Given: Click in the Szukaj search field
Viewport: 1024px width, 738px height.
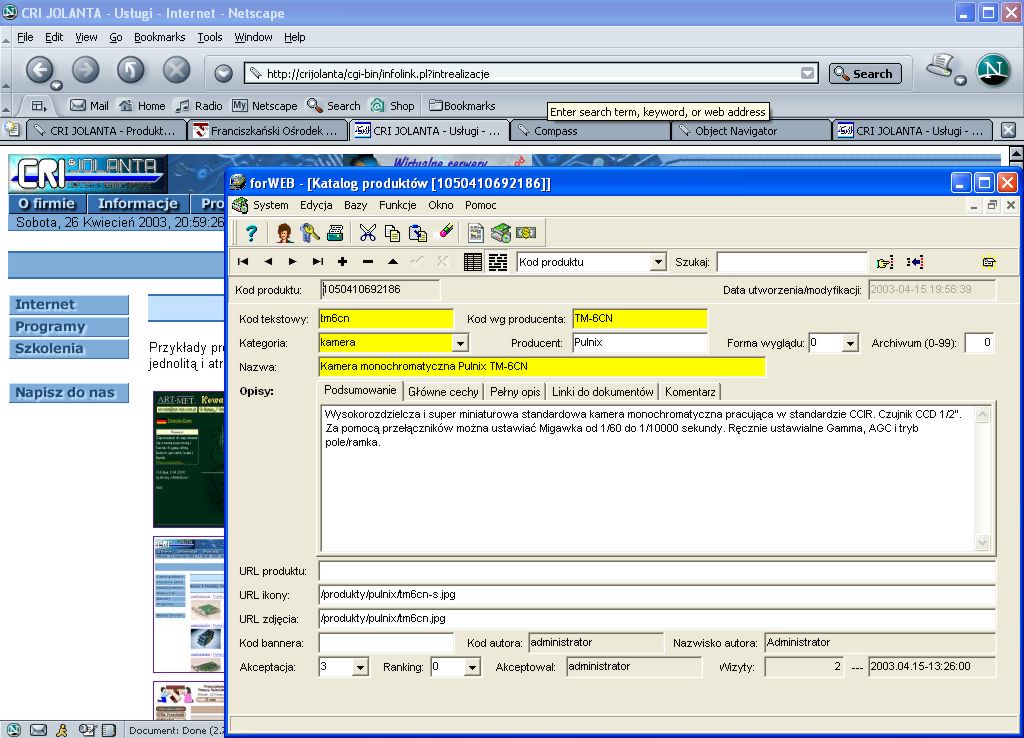Looking at the screenshot, I should pyautogui.click(x=792, y=262).
